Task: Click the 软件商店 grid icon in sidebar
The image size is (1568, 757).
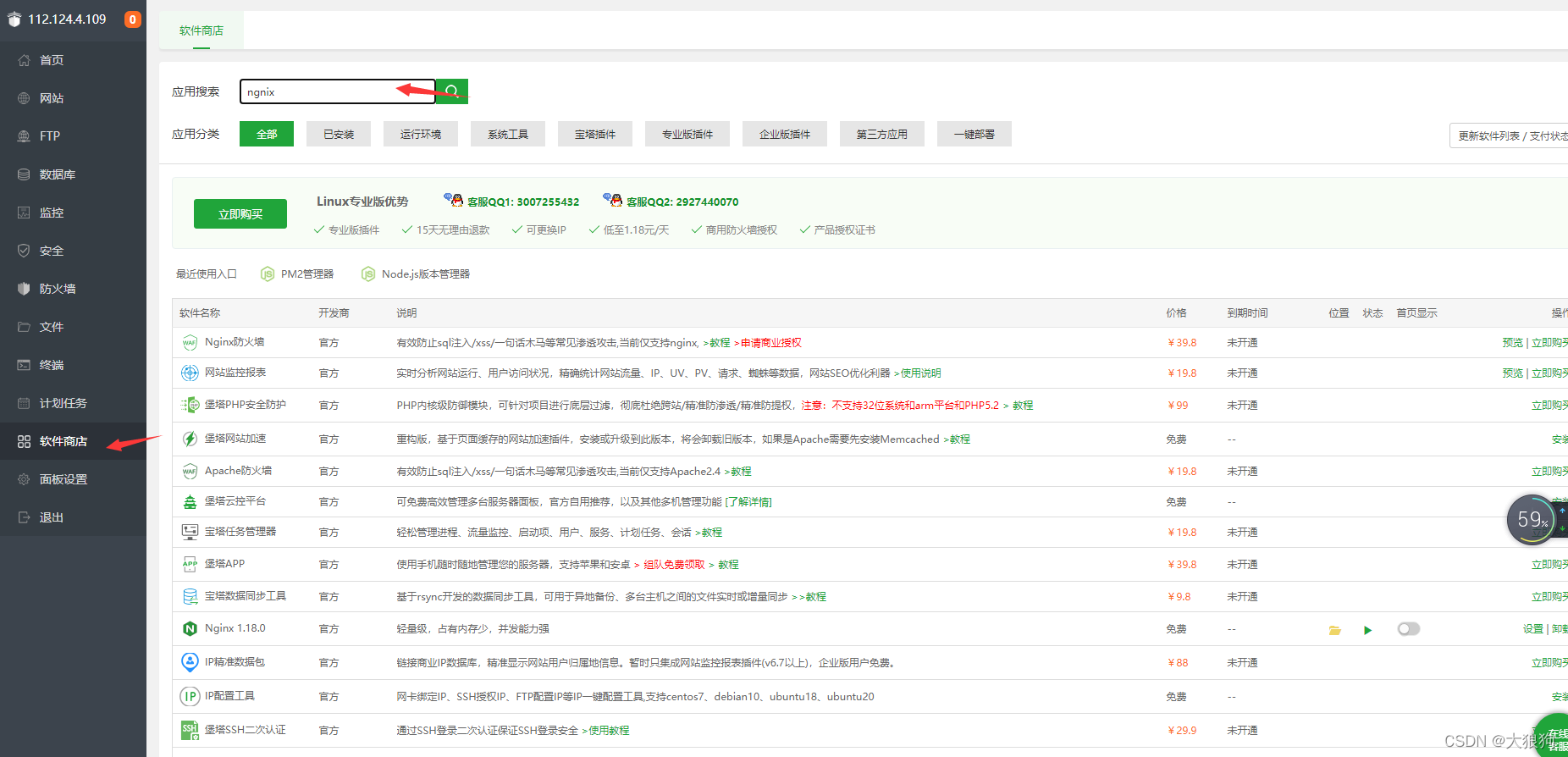Action: point(24,441)
